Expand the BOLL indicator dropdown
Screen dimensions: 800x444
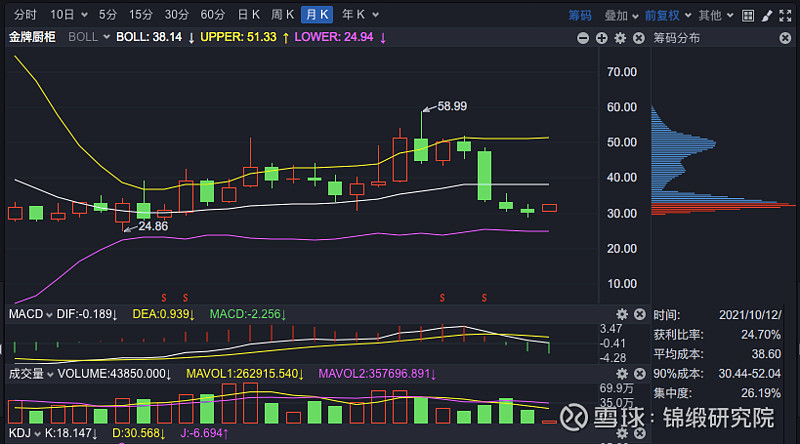[89, 36]
